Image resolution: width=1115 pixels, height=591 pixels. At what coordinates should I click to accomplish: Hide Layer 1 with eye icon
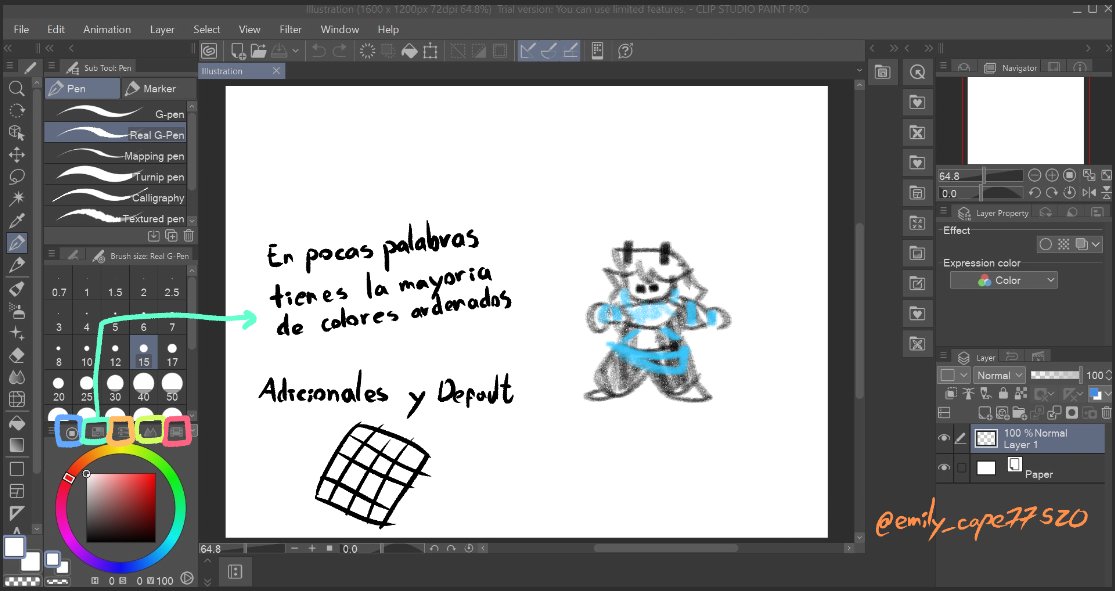click(944, 439)
